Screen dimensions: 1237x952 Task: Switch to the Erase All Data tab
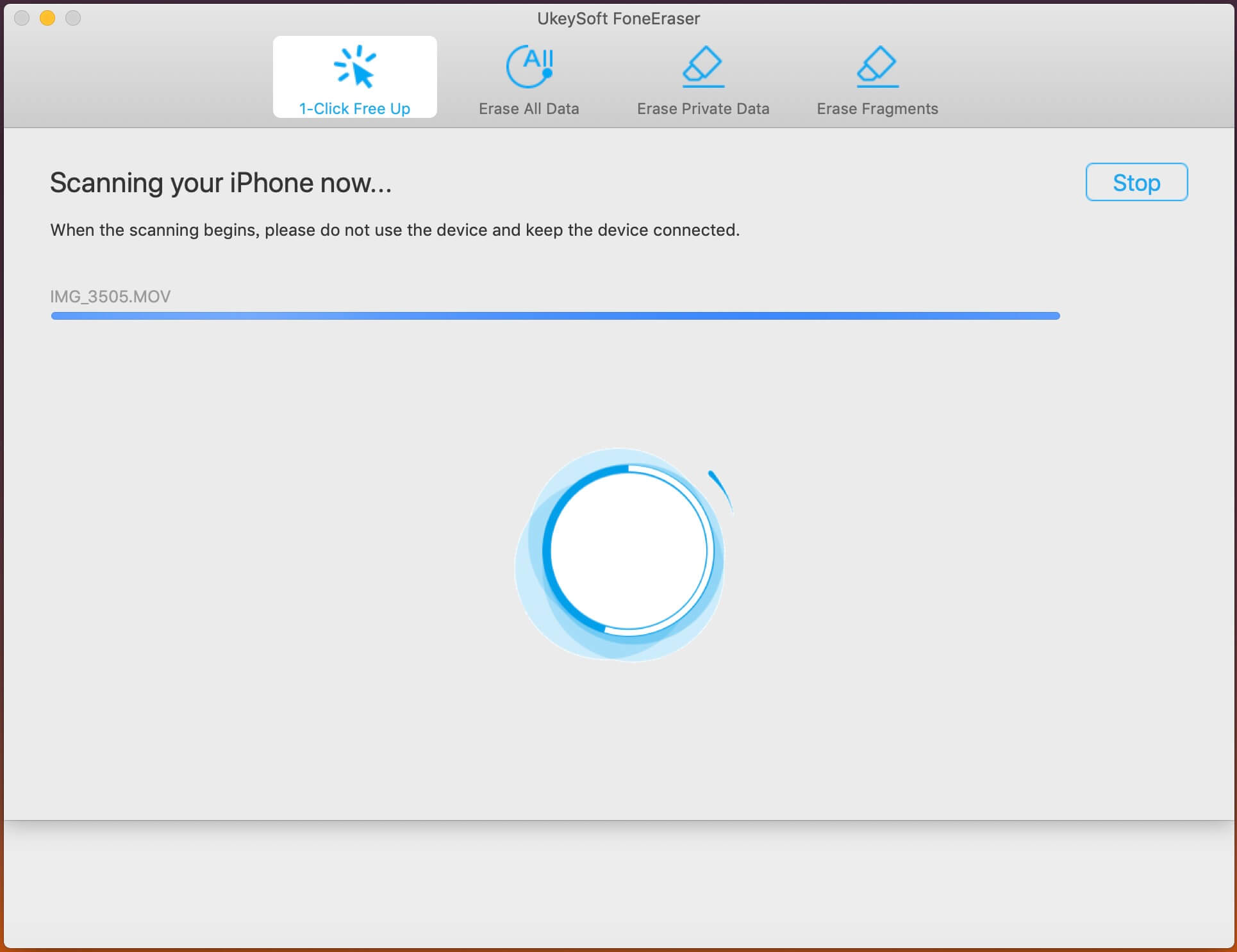pos(529,109)
